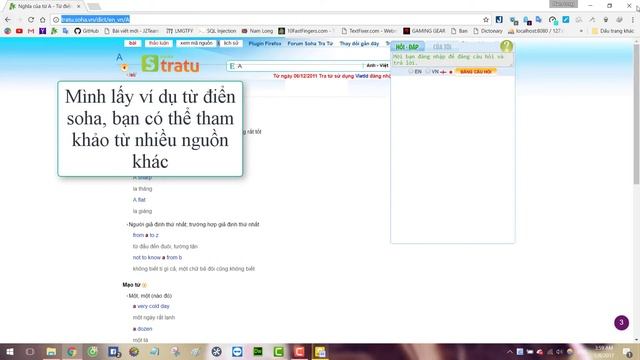Open the 'A flat' example link
This screenshot has width=640, height=360.
point(139,200)
